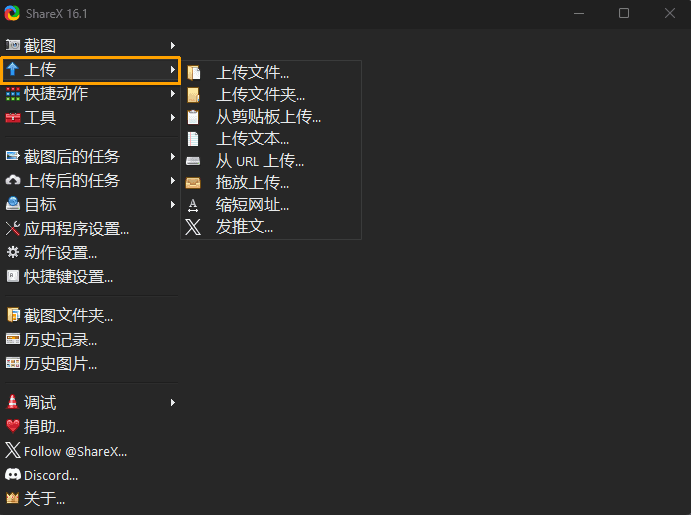Expand the 截图 submenu arrow
The width and height of the screenshot is (691, 515).
[x=173, y=45]
